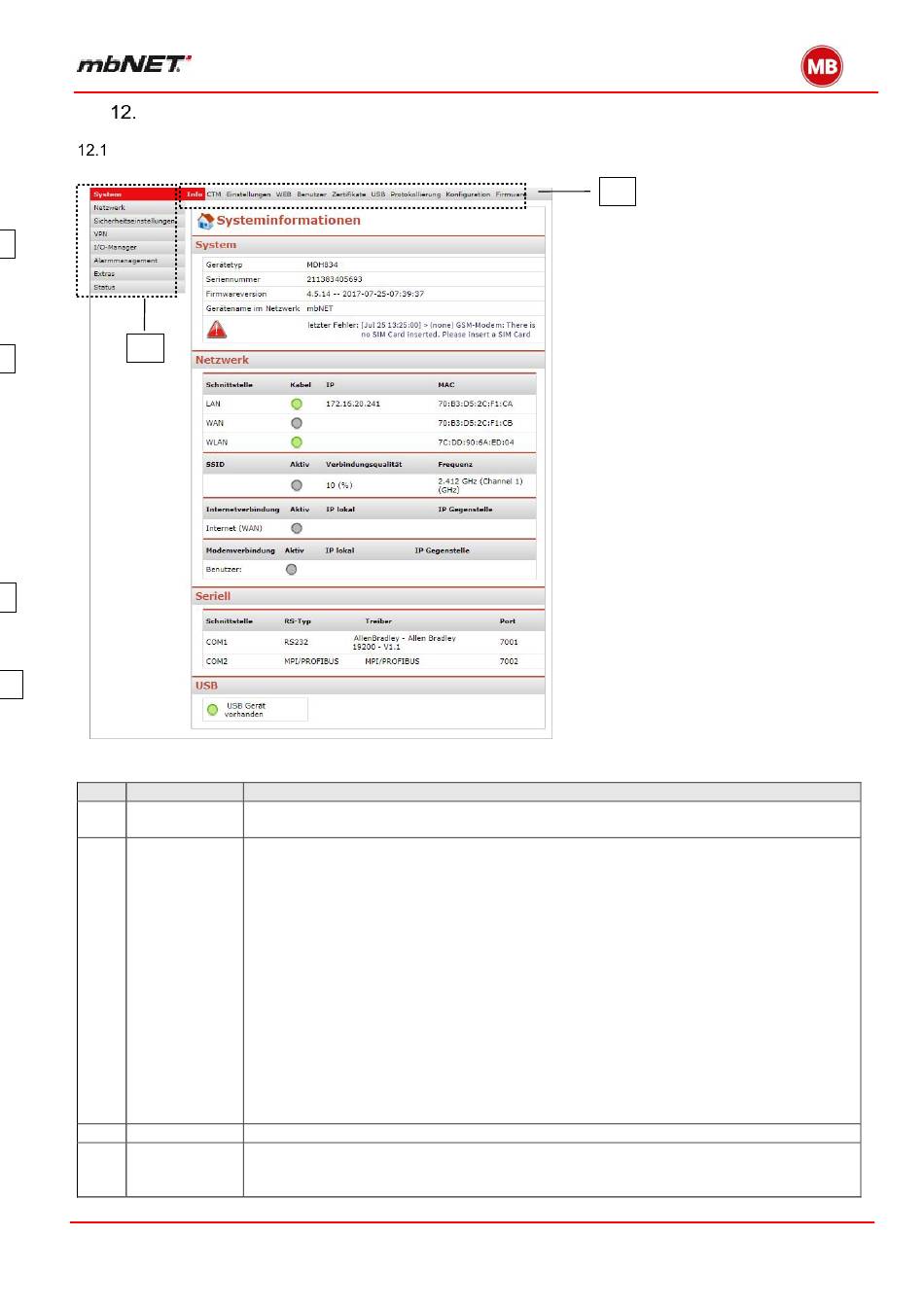Image resolution: width=924 pixels, height=1307 pixels.
Task: Click the COM2 interface label
Action: [x=217, y=661]
